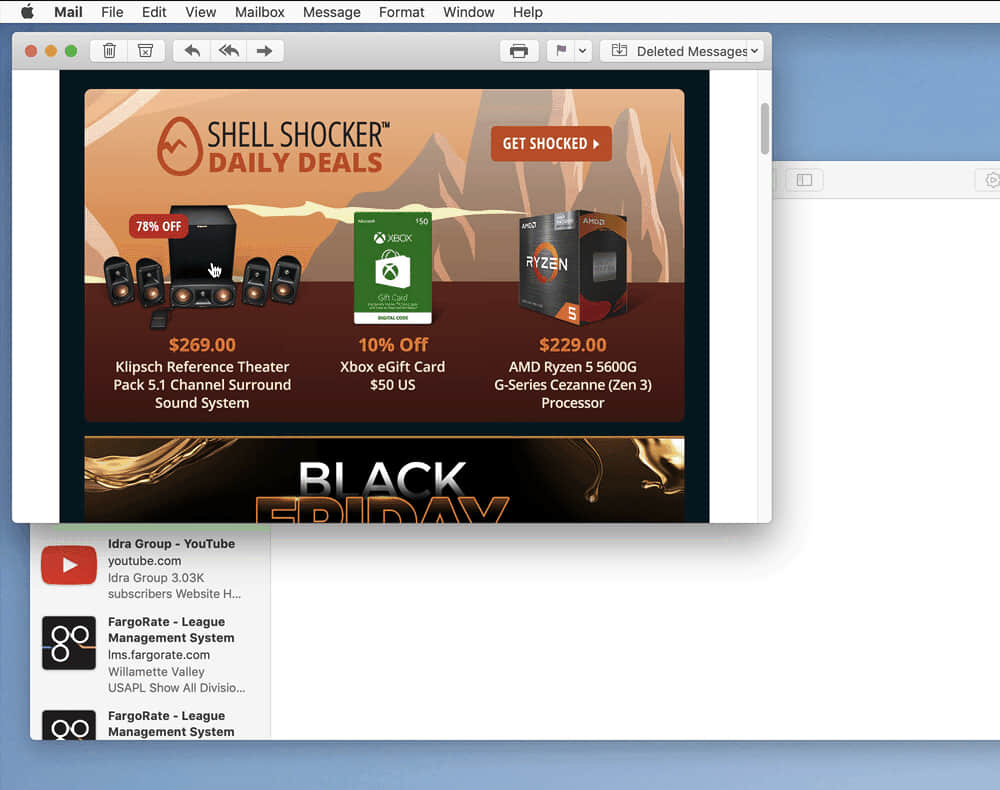
Task: Click the Idra Group 3.03K subscribers description
Action: (x=175, y=586)
